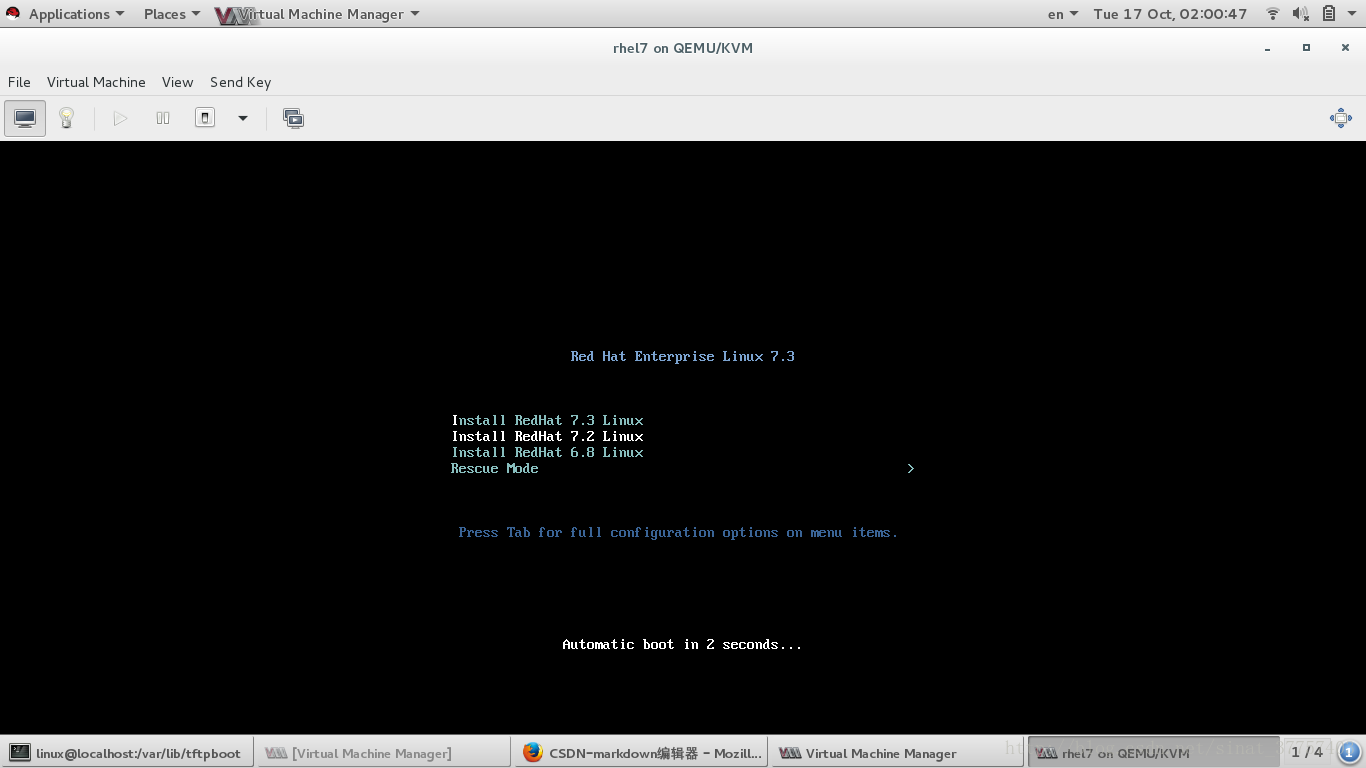Screen dimensions: 1366x768
Task: Close the rhel7 on QEMU/KVM window
Action: (1345, 48)
